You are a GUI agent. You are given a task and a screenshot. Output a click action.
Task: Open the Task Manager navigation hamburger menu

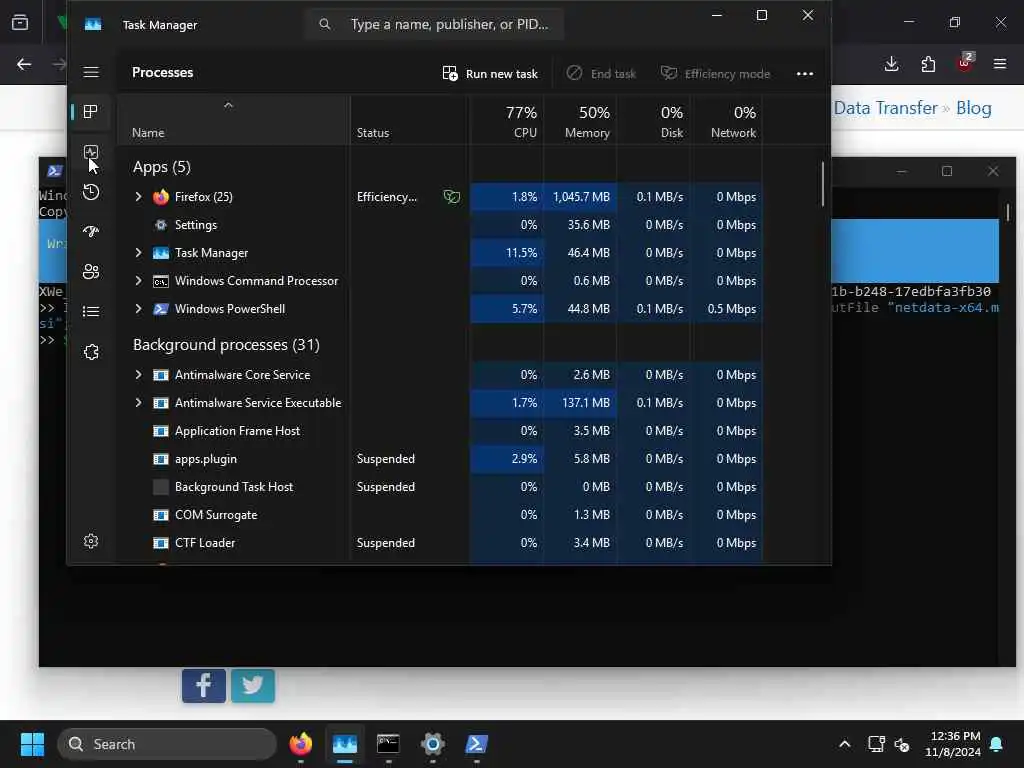tap(91, 72)
